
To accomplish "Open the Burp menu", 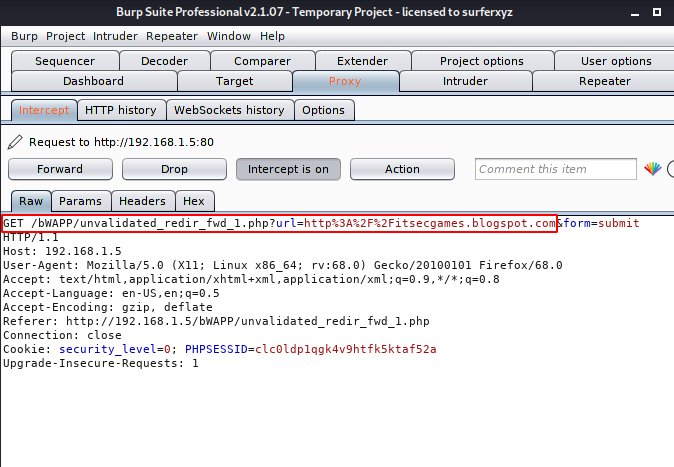I will 25,36.
